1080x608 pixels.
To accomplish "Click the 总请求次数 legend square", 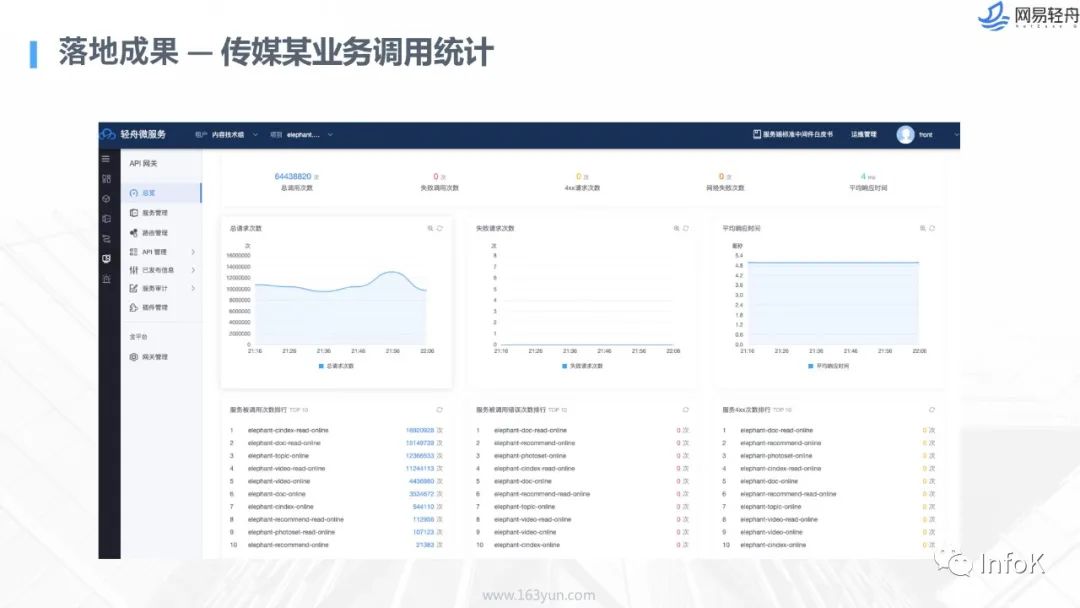I will tap(321, 366).
